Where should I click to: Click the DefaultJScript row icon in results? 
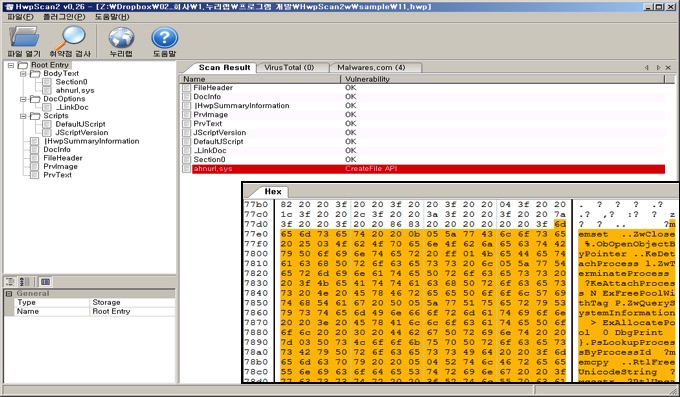186,141
